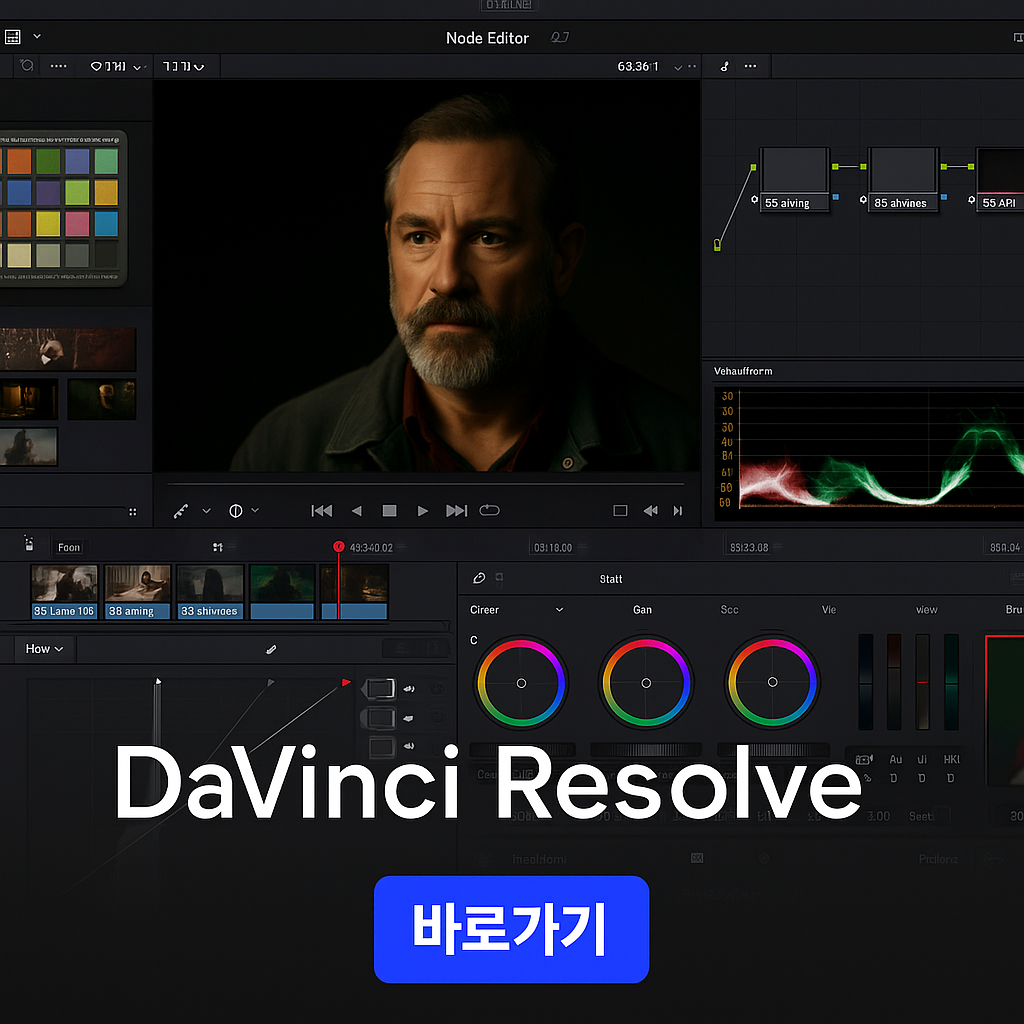This screenshot has height=1024, width=1024.
Task: Open the first viewer toolbar dropdown
Action: tap(117, 67)
